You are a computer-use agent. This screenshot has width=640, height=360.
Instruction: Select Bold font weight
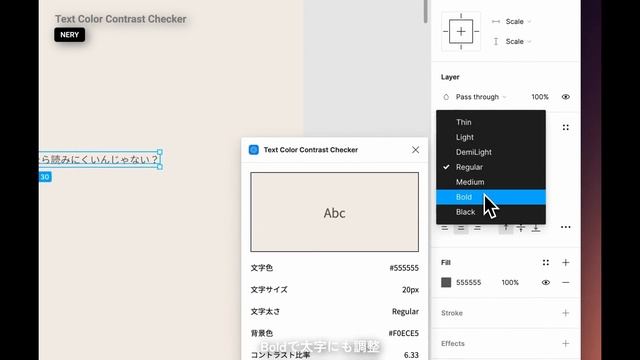(x=491, y=197)
